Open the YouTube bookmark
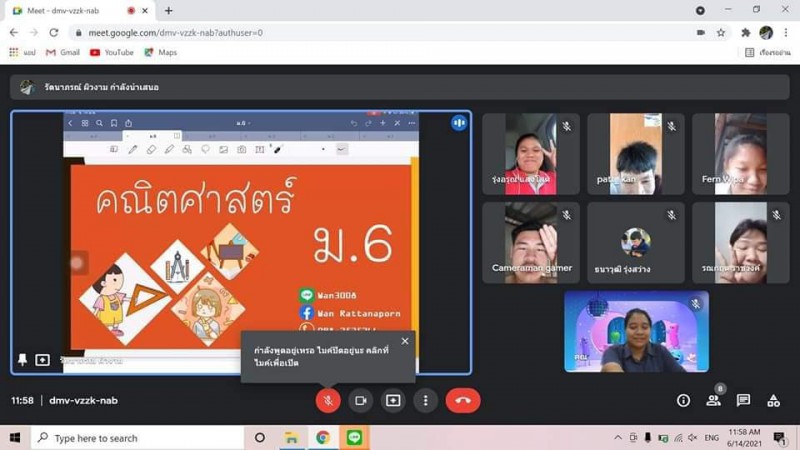The width and height of the screenshot is (800, 450). tap(111, 52)
